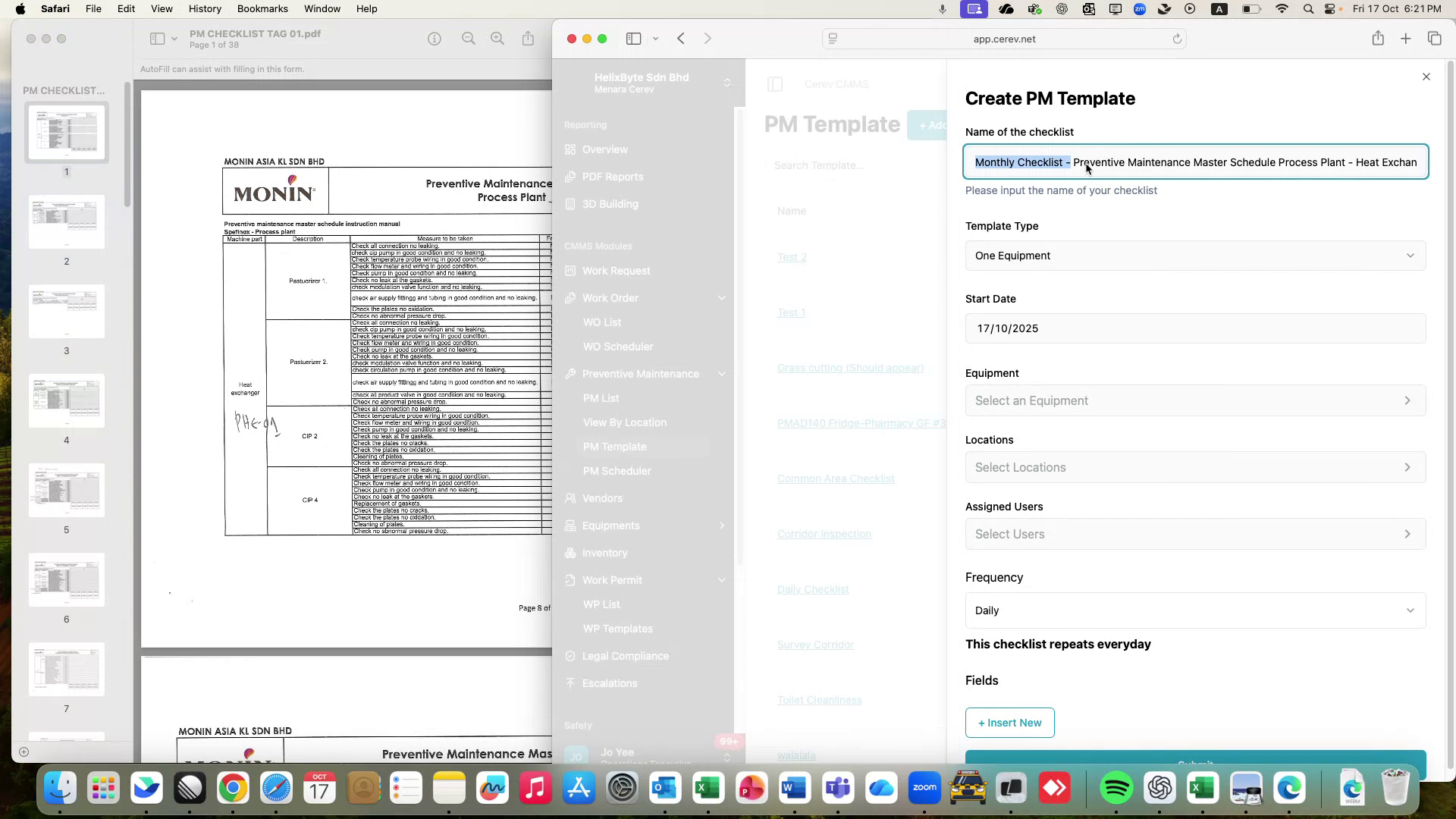This screenshot has width=1456, height=819.
Task: Open the Legal Compliance module
Action: (x=624, y=656)
